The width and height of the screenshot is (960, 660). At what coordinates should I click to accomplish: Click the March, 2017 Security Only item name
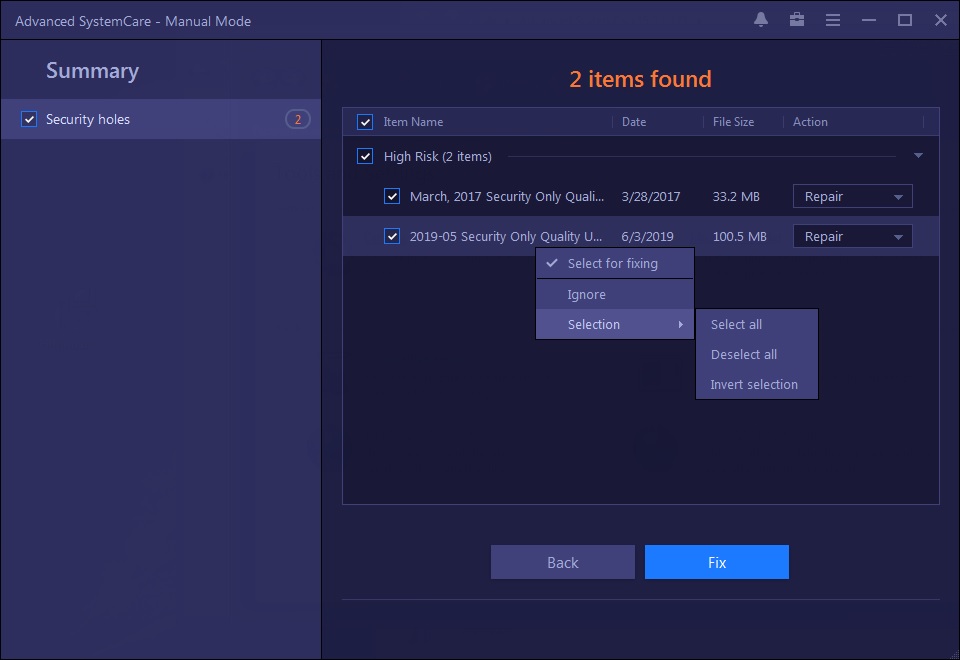click(507, 197)
